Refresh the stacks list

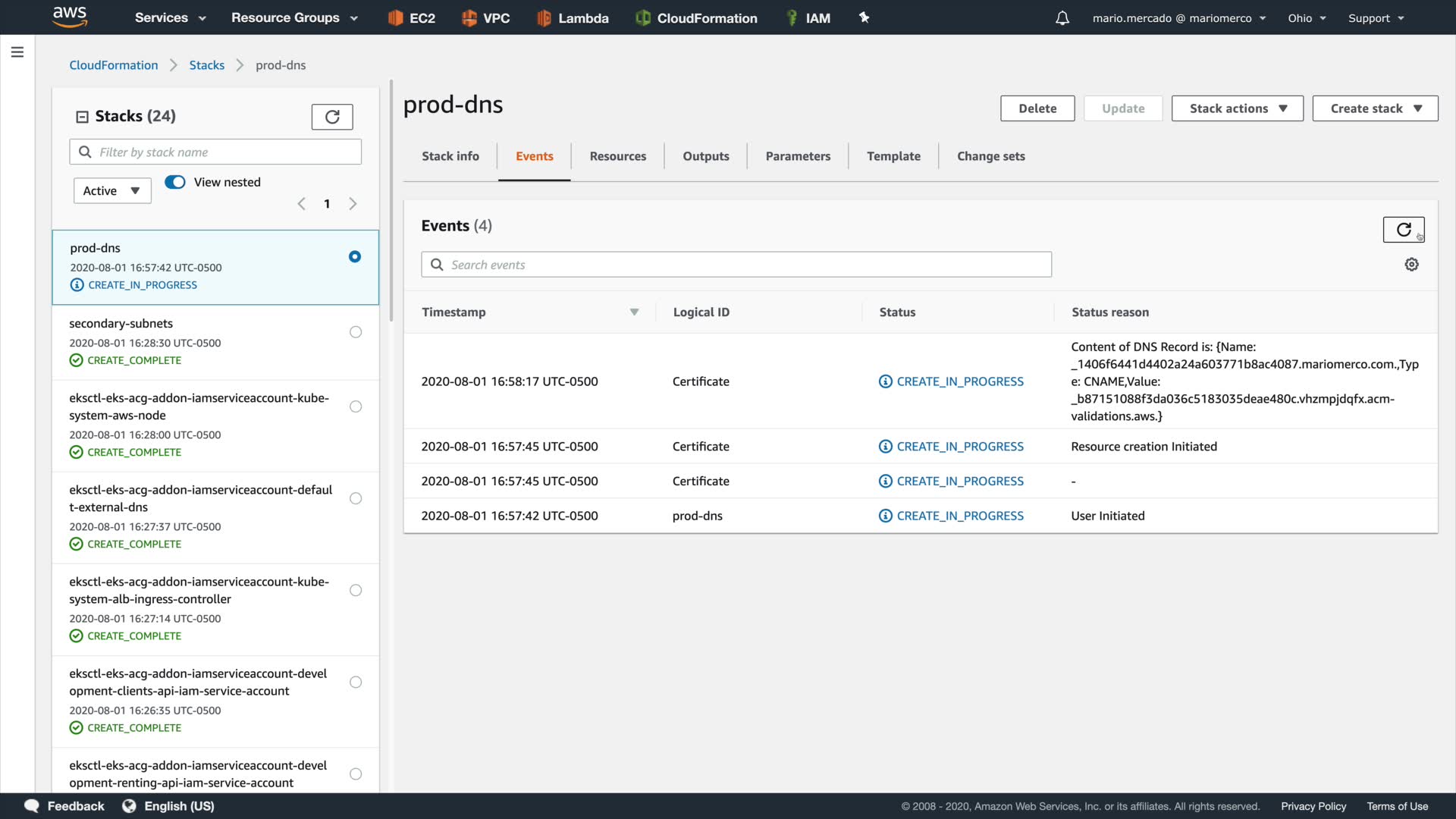coord(332,117)
